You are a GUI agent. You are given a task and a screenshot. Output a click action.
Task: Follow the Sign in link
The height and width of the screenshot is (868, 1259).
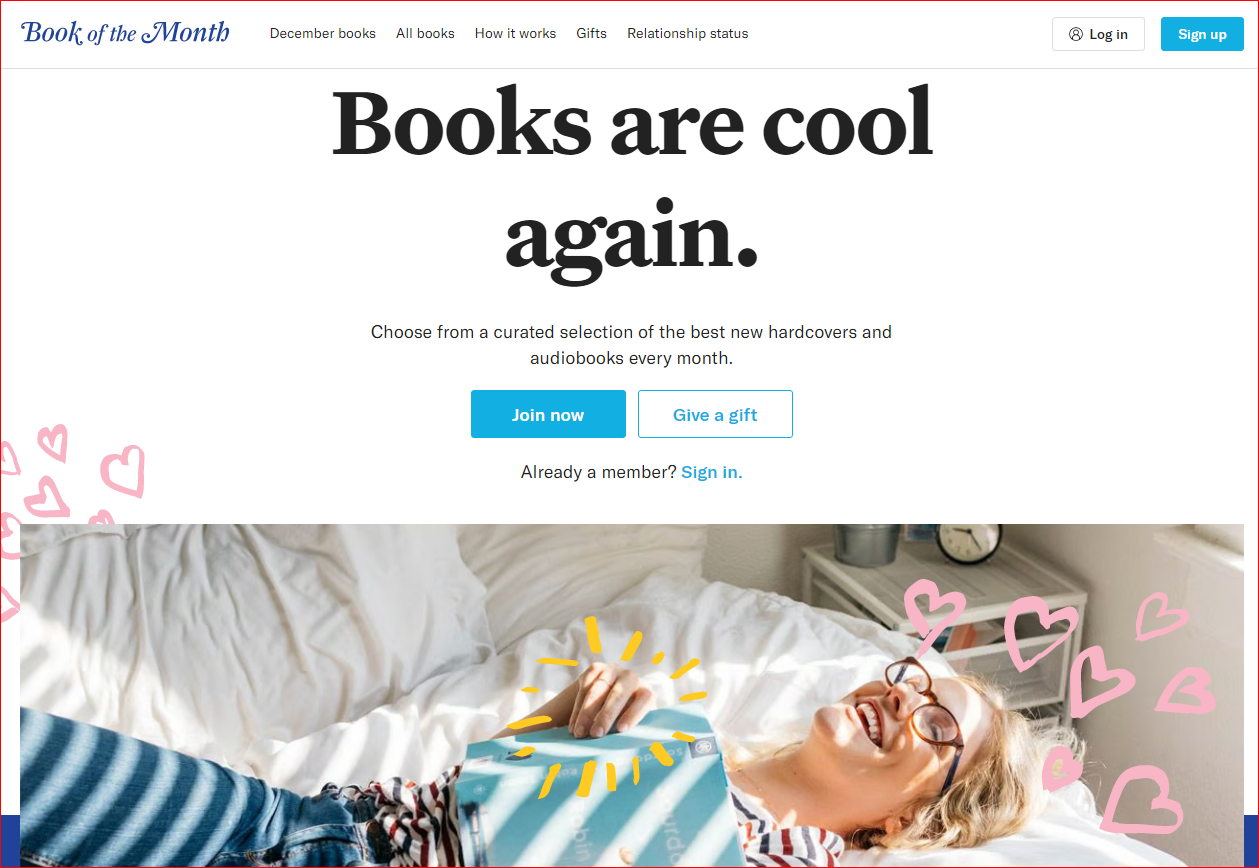(712, 472)
